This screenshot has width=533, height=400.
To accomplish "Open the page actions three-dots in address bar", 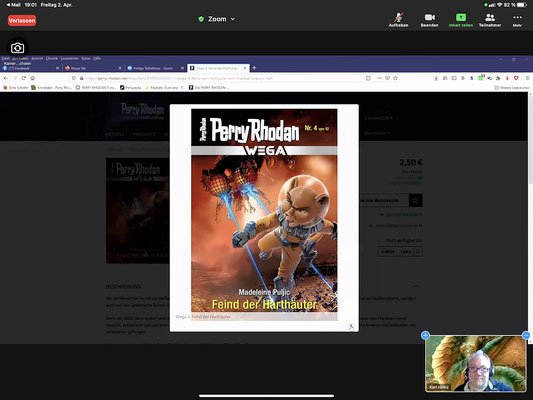I will pyautogui.click(x=379, y=78).
